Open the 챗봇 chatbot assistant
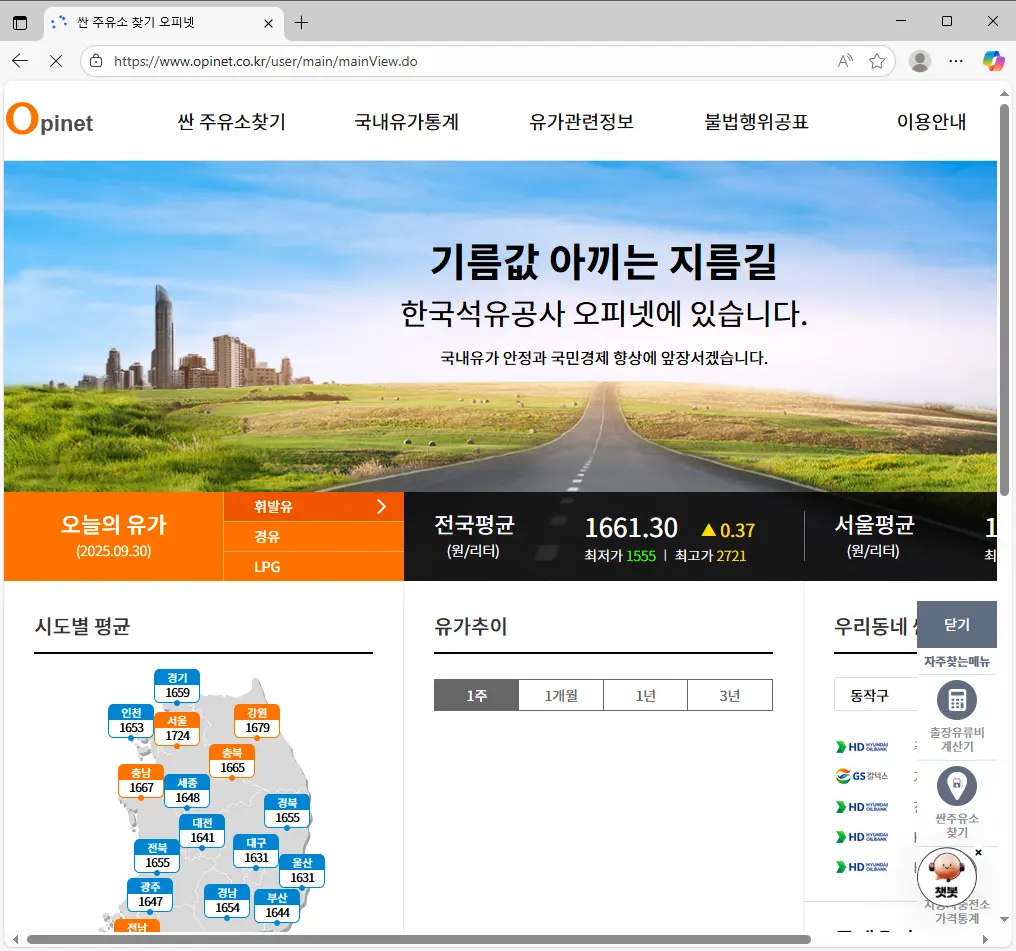The image size is (1016, 951). [x=946, y=875]
